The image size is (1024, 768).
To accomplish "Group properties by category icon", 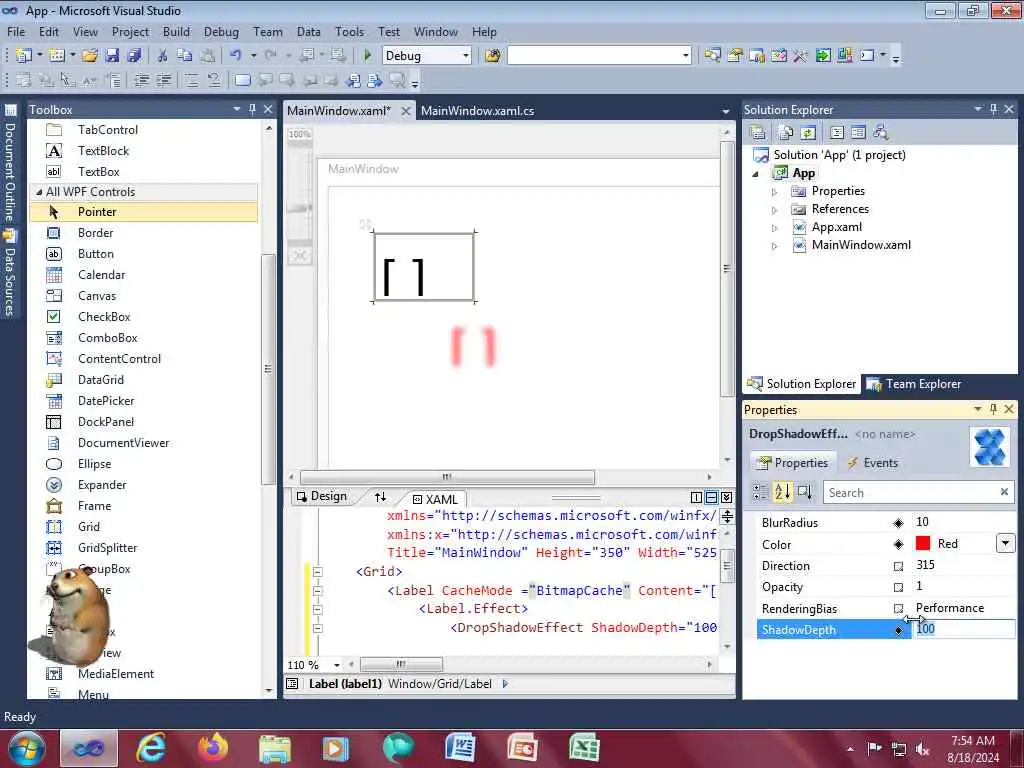I will pos(760,492).
